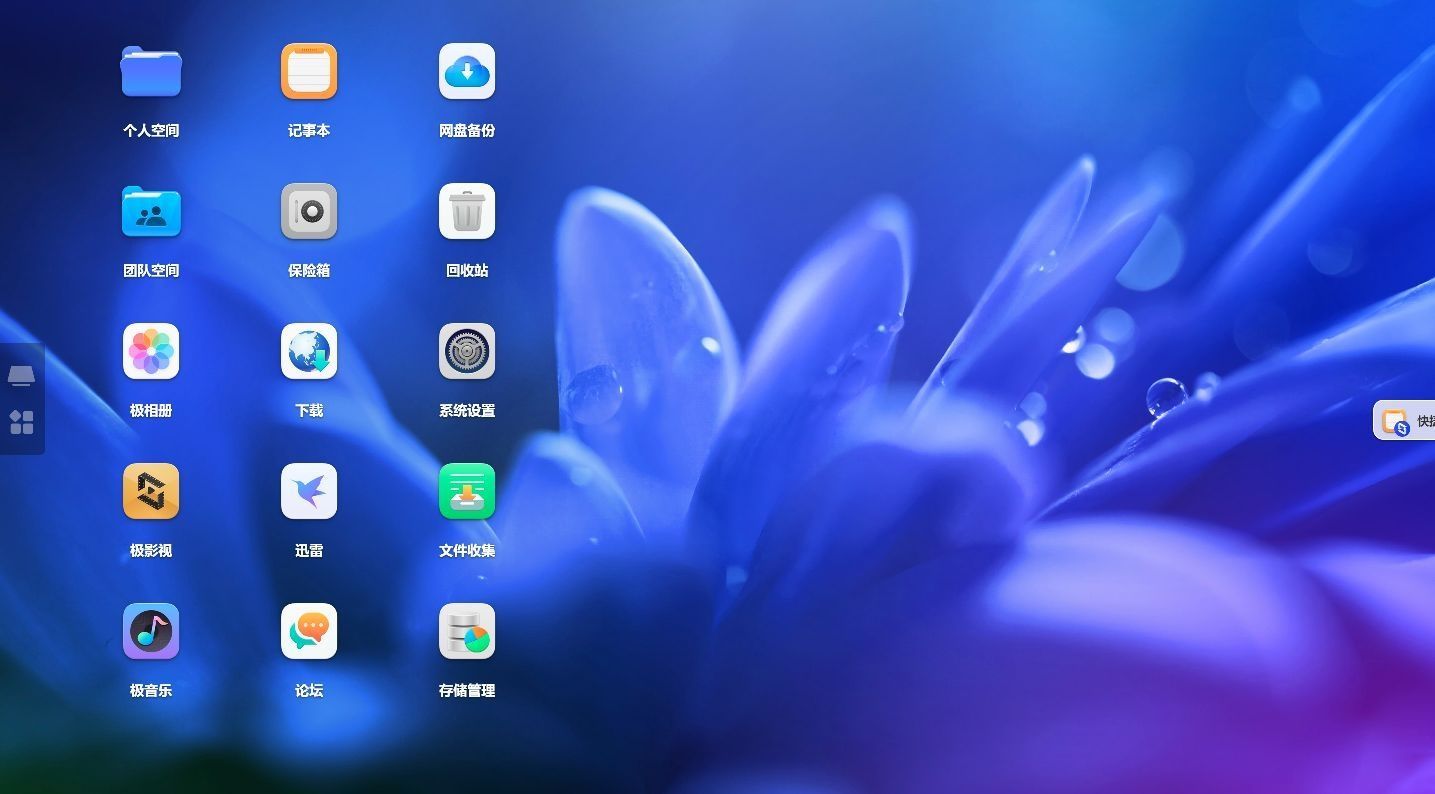The image size is (1435, 794).
Task: Open the 论坛 forum app
Action: (309, 631)
